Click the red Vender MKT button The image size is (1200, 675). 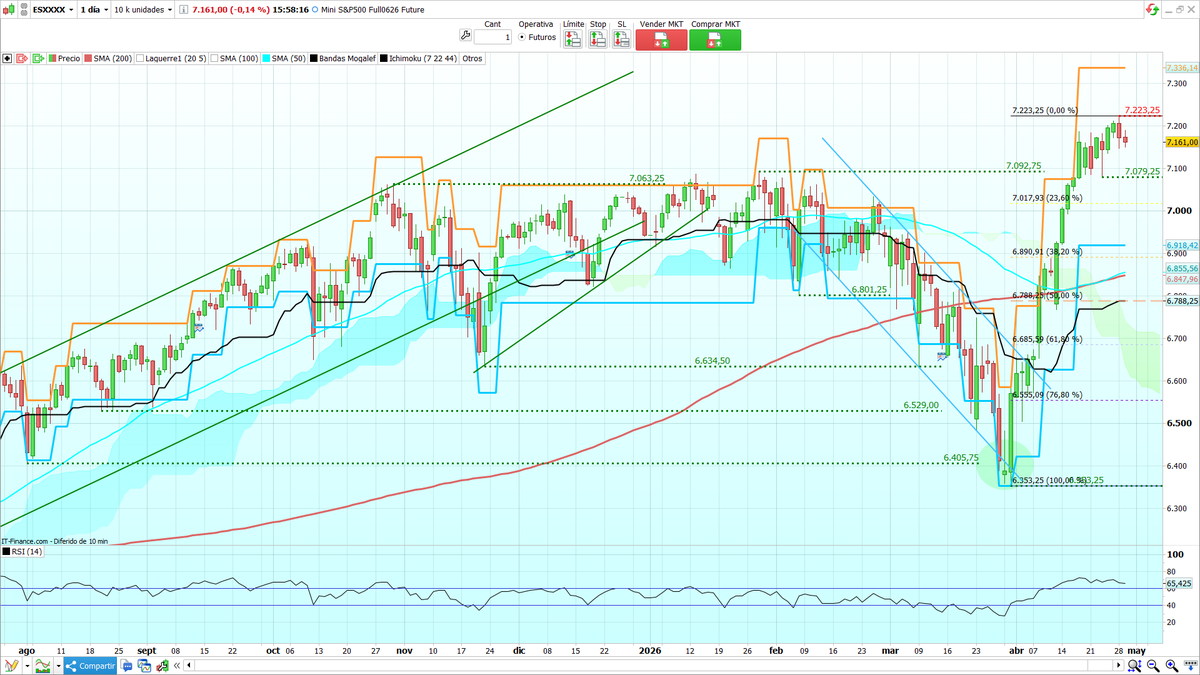(x=661, y=40)
